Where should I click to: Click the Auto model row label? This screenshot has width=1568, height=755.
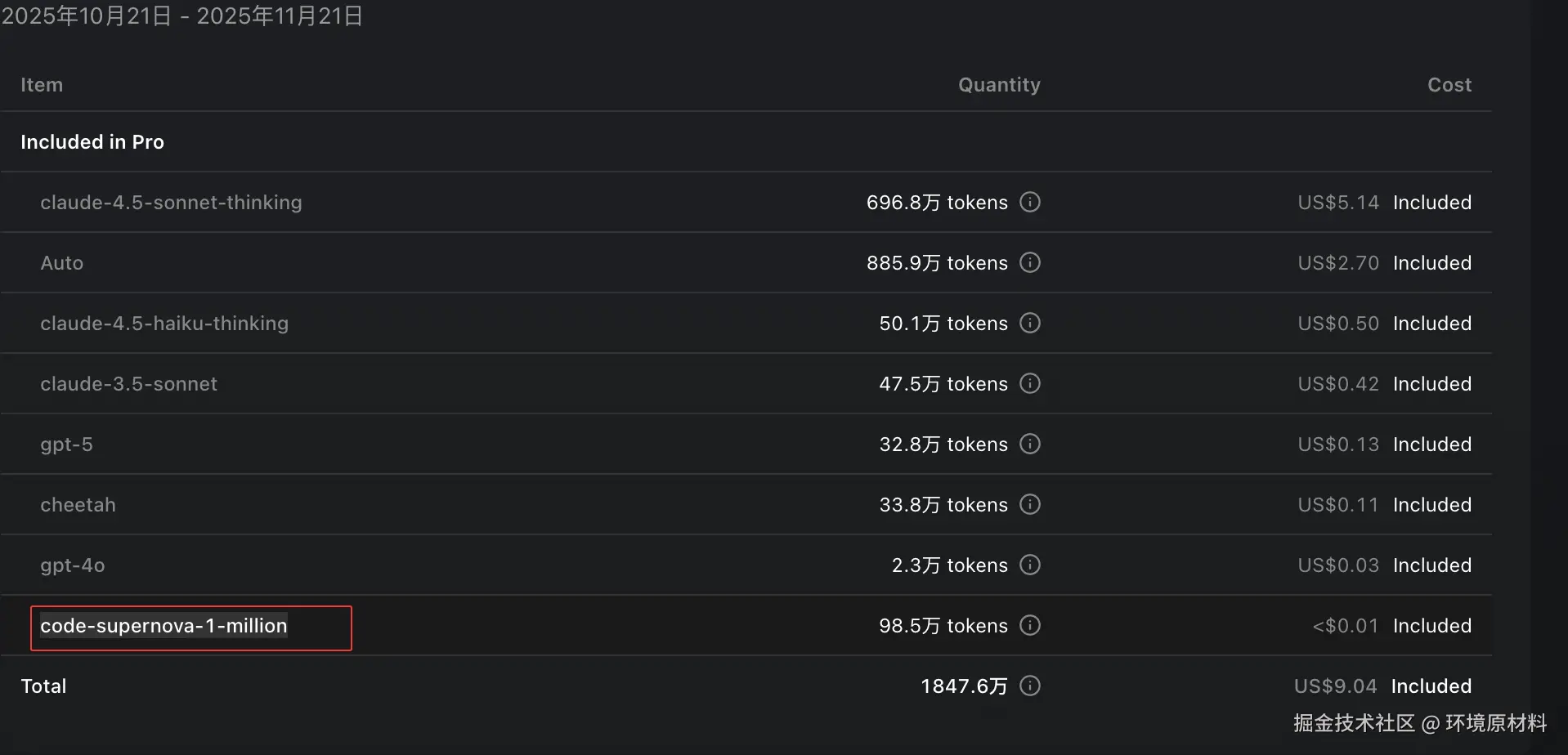click(62, 263)
